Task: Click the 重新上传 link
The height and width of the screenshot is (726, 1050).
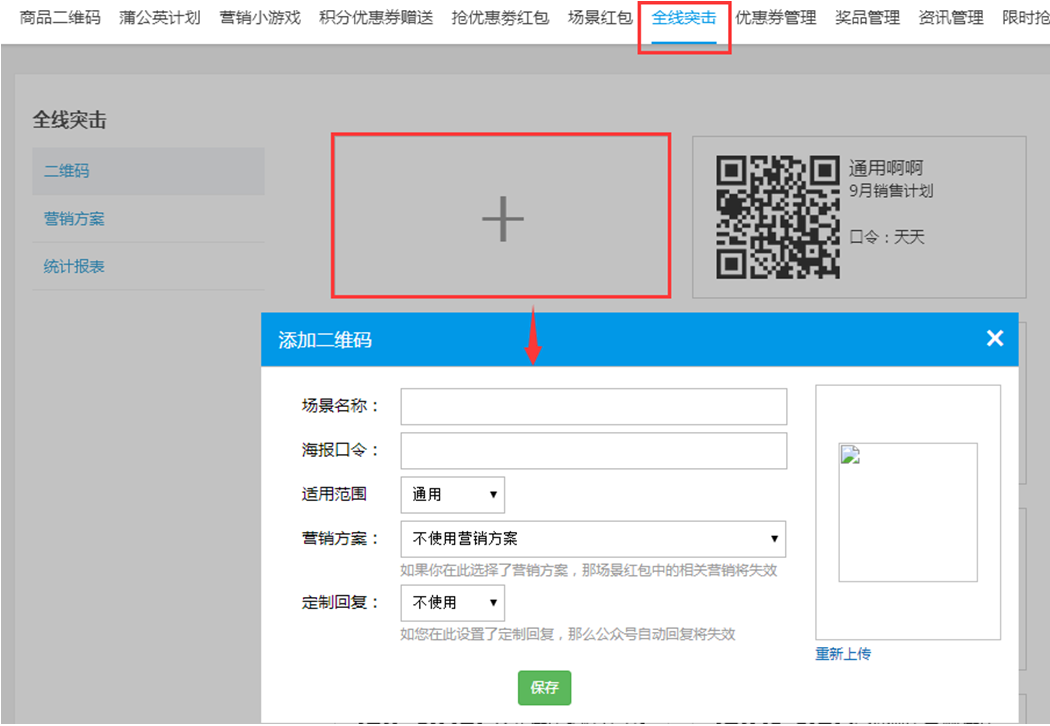Action: click(x=843, y=654)
